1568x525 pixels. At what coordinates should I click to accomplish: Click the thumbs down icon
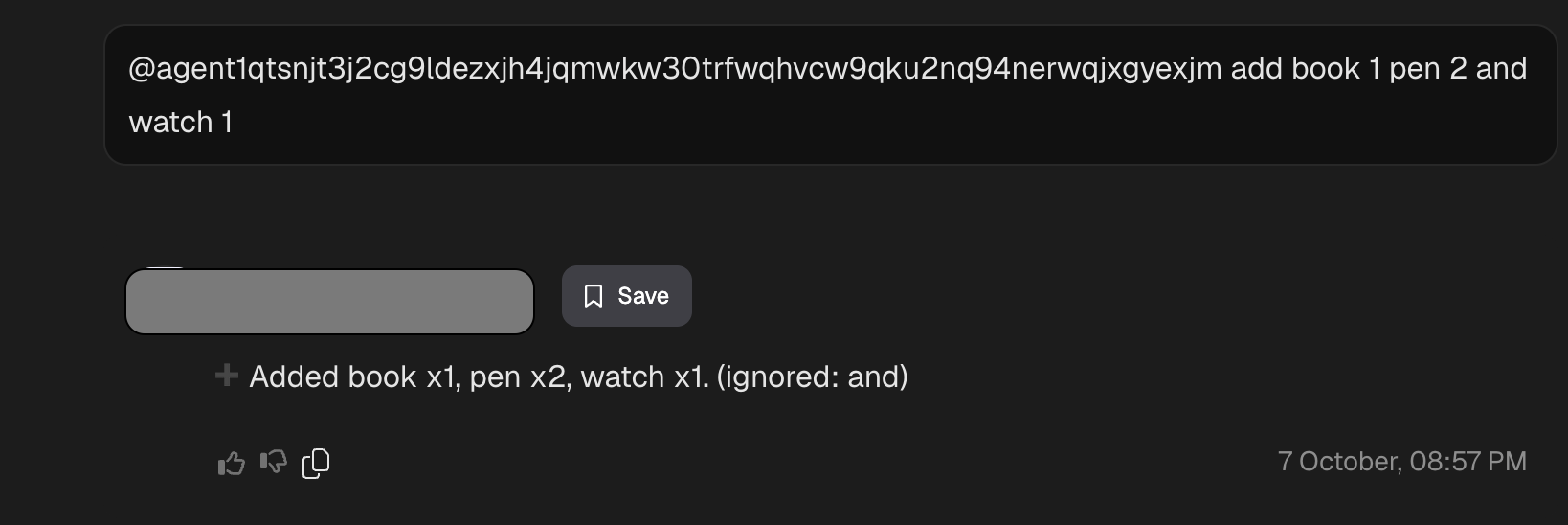274,463
